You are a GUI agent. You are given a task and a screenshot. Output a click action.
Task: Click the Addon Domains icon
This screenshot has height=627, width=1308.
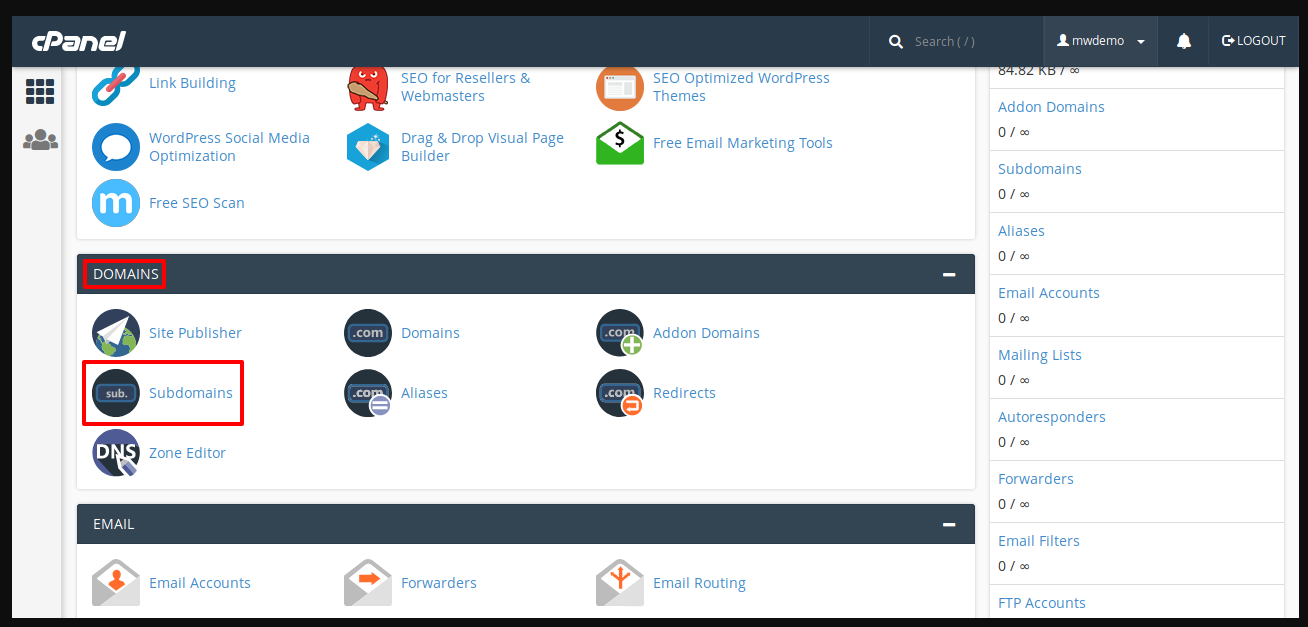(x=620, y=332)
